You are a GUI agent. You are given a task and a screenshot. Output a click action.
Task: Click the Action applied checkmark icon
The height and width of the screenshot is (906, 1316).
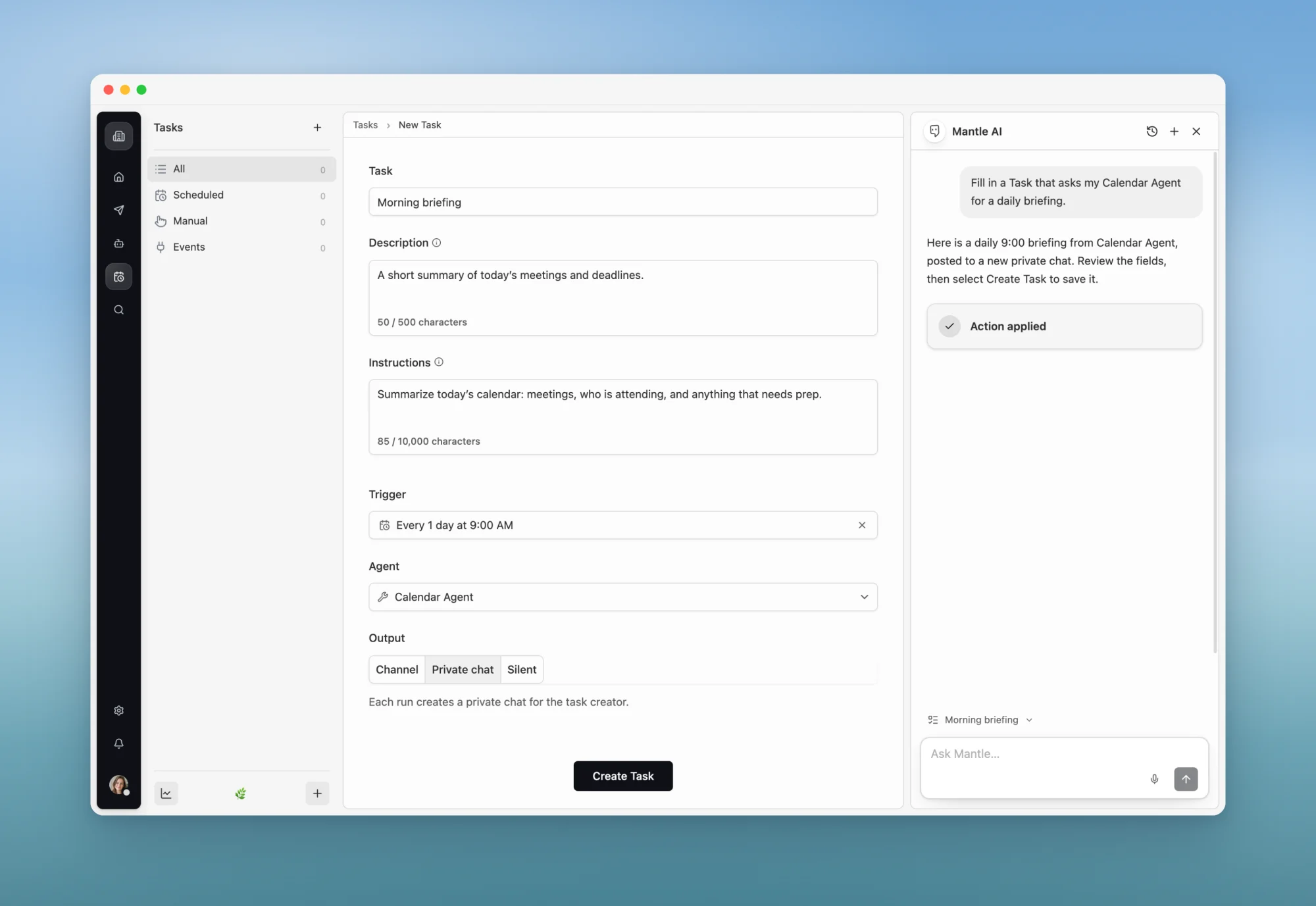[949, 326]
